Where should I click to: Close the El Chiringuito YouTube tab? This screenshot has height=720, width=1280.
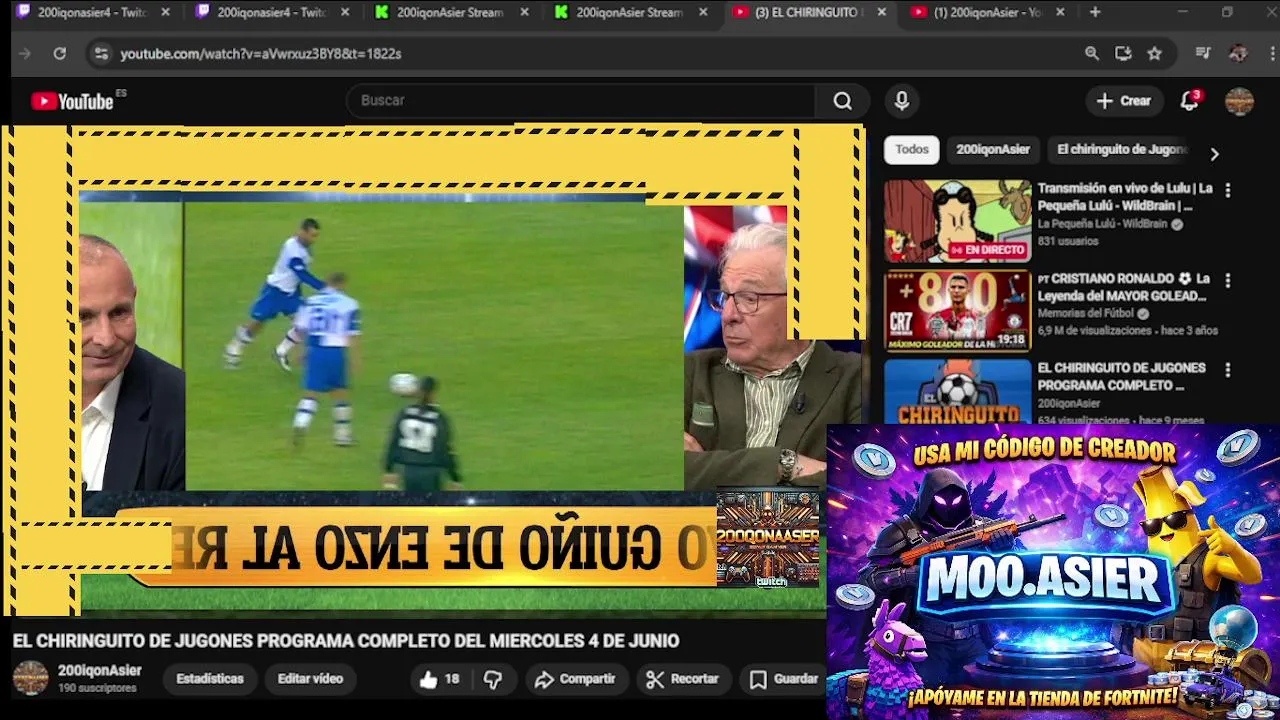click(881, 13)
